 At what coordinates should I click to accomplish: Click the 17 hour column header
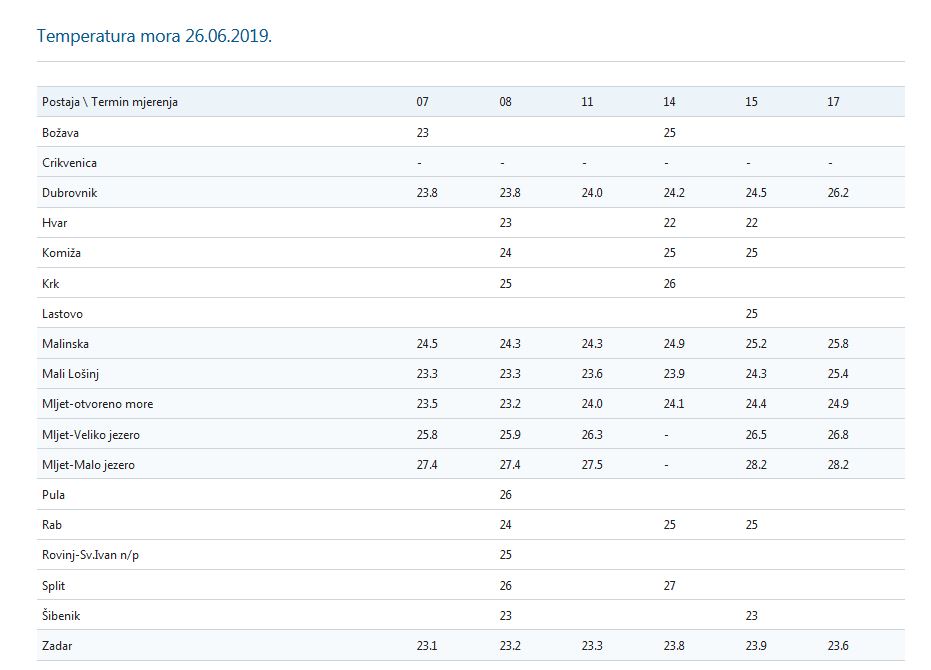tap(833, 102)
